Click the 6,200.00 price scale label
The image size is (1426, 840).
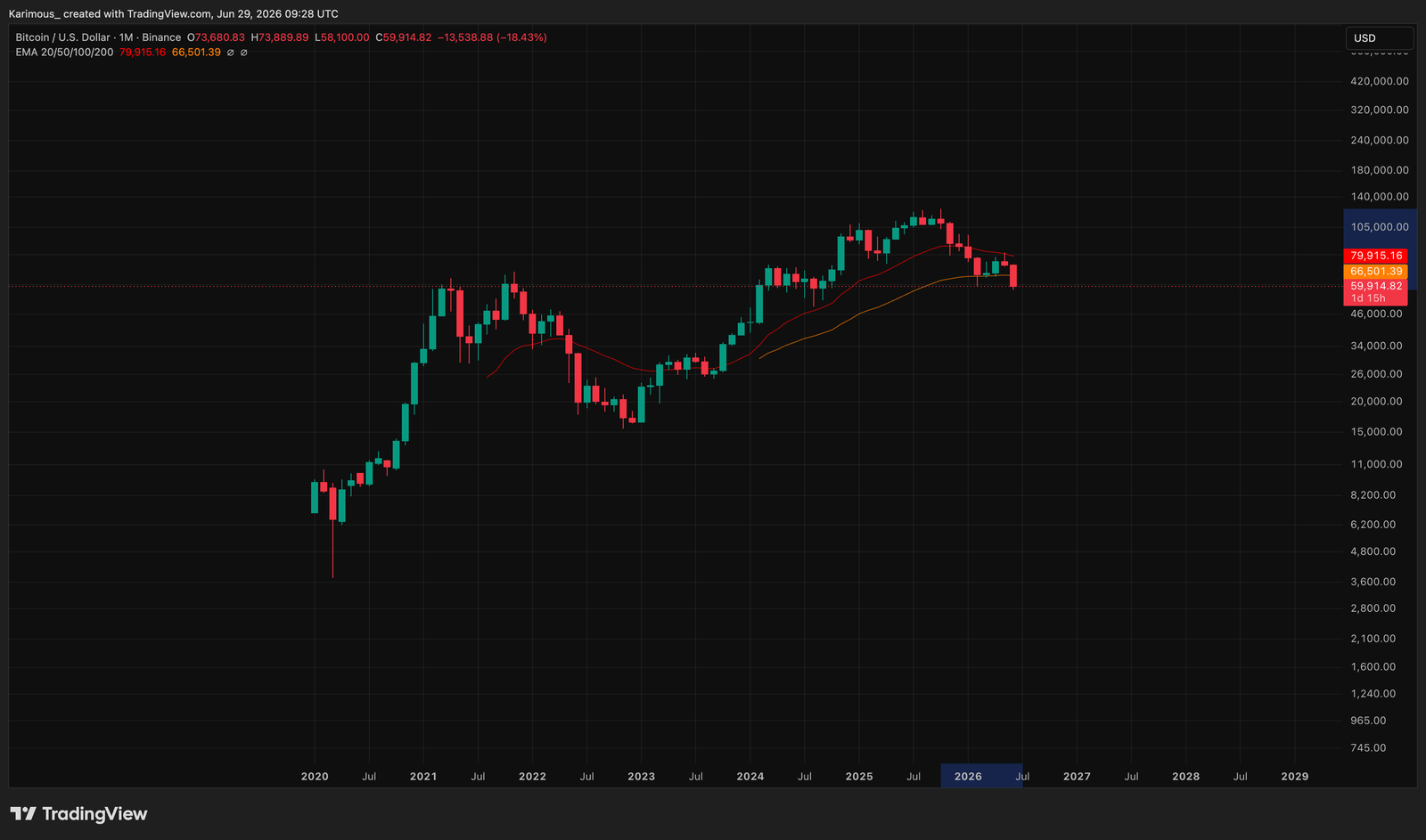coord(1373,525)
